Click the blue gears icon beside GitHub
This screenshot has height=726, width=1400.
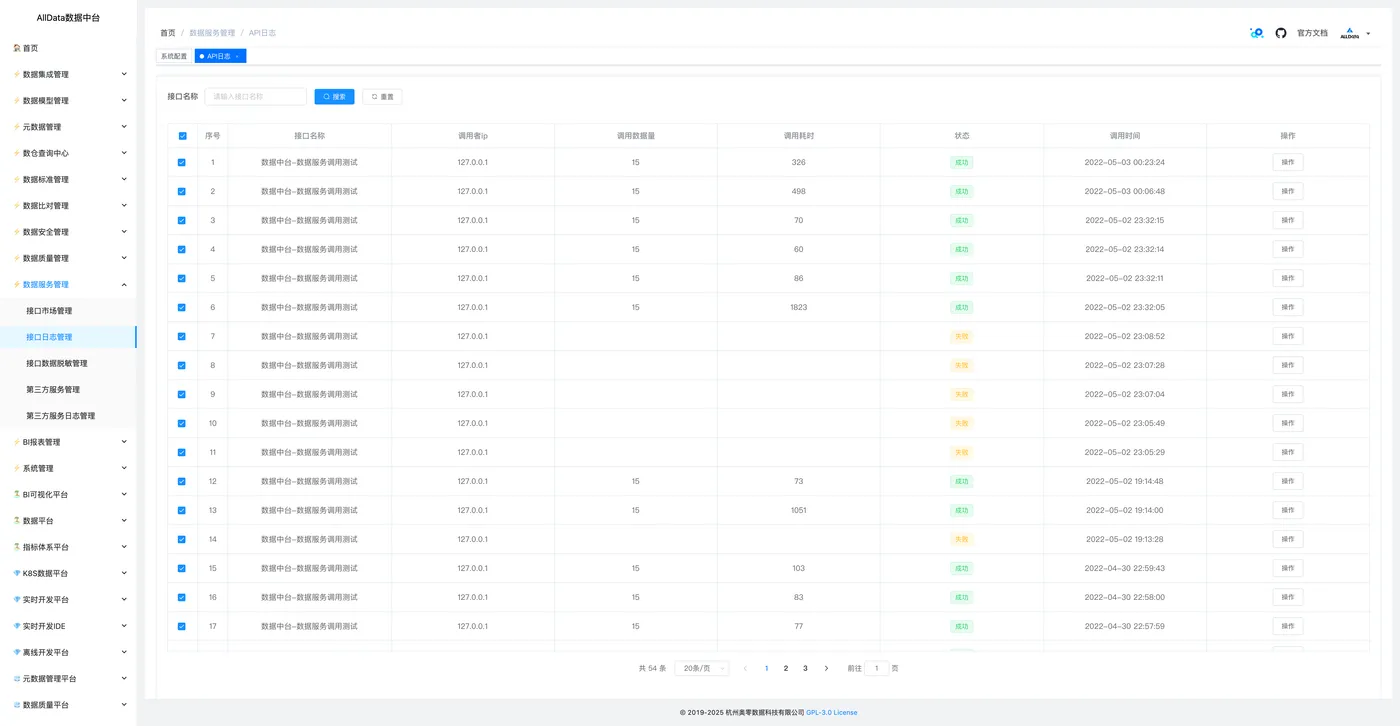point(1257,33)
